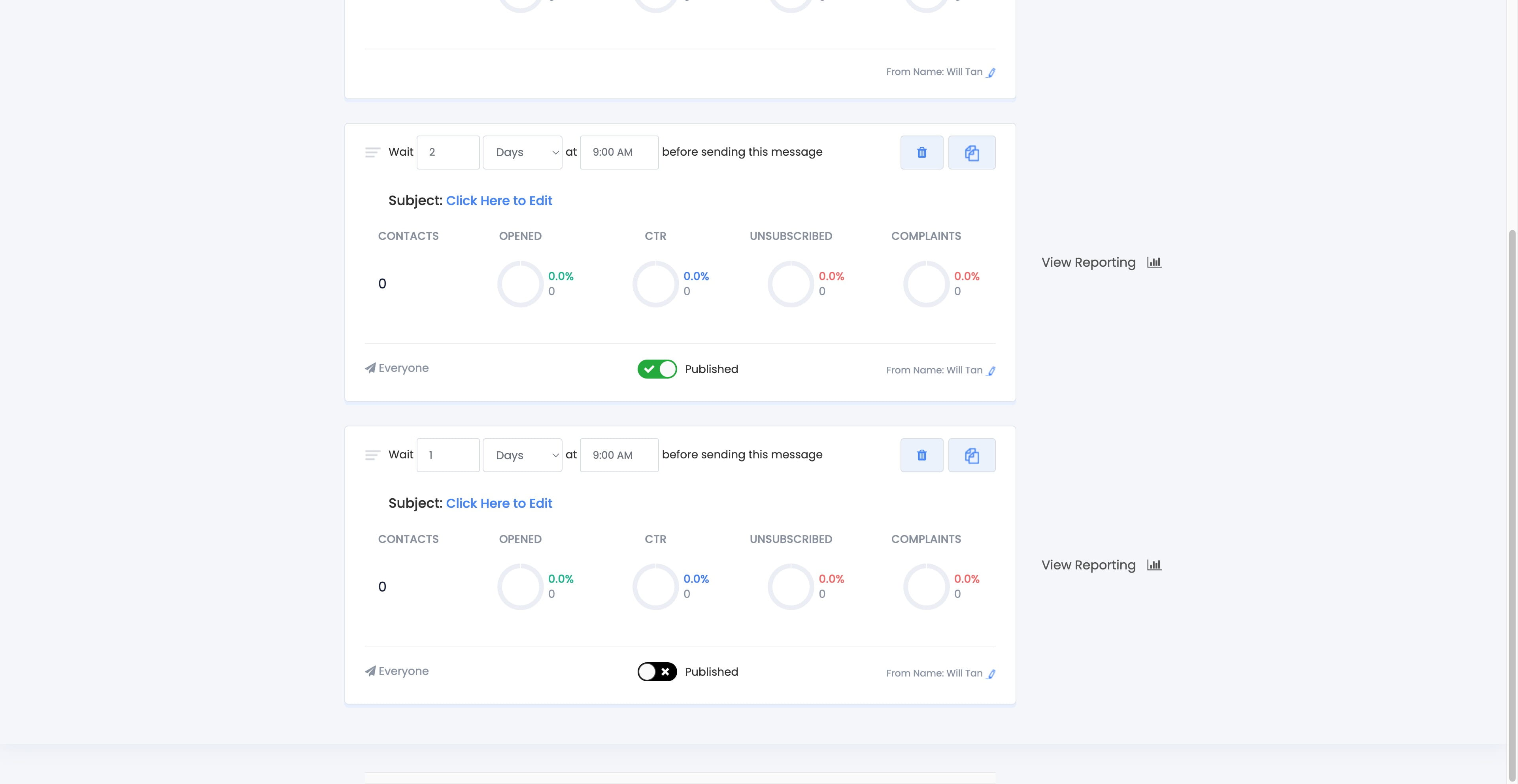Edit subject of the 2-day message
Viewport: 1518px width, 784px height.
498,201
